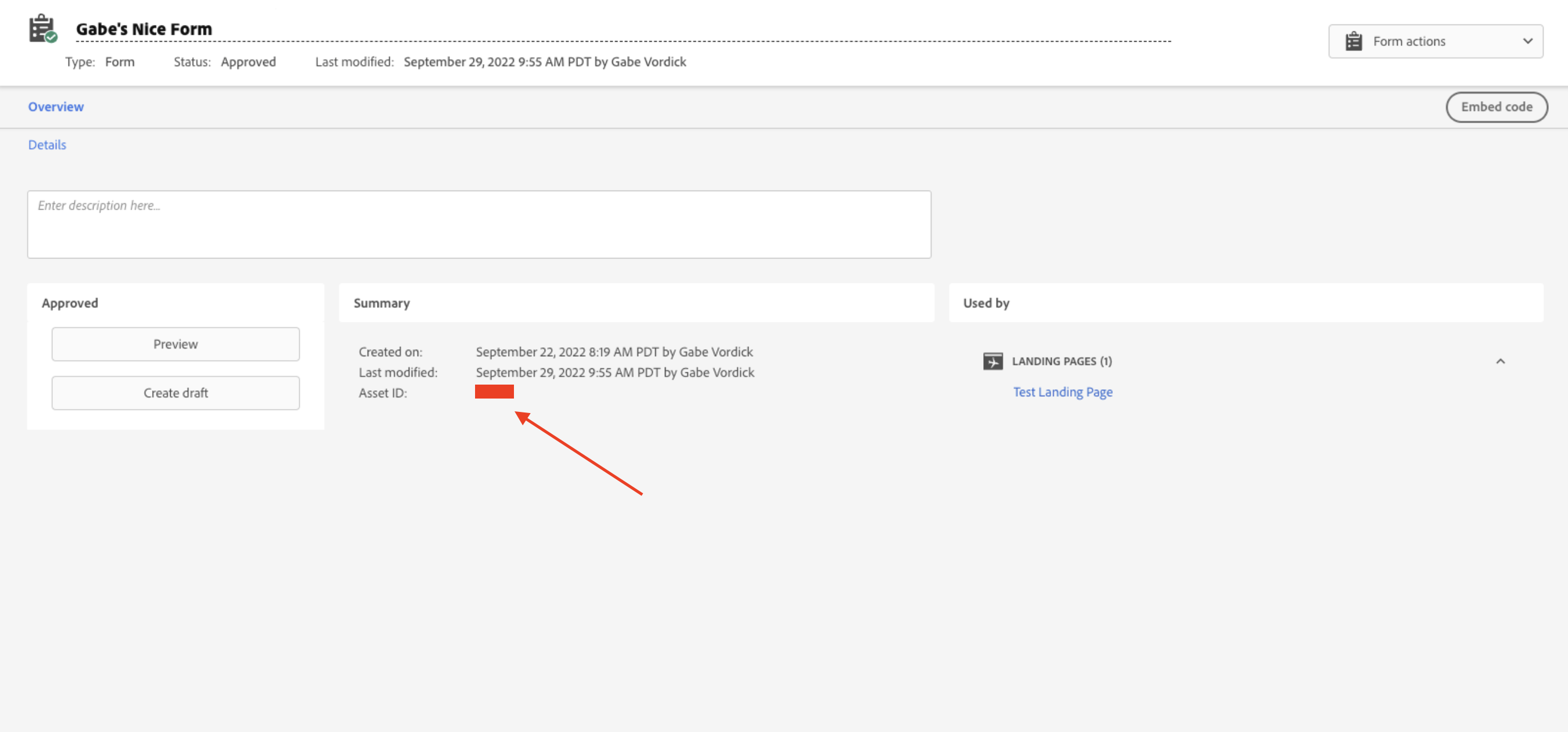This screenshot has width=1568, height=732.
Task: Open the Details section link
Action: [47, 145]
